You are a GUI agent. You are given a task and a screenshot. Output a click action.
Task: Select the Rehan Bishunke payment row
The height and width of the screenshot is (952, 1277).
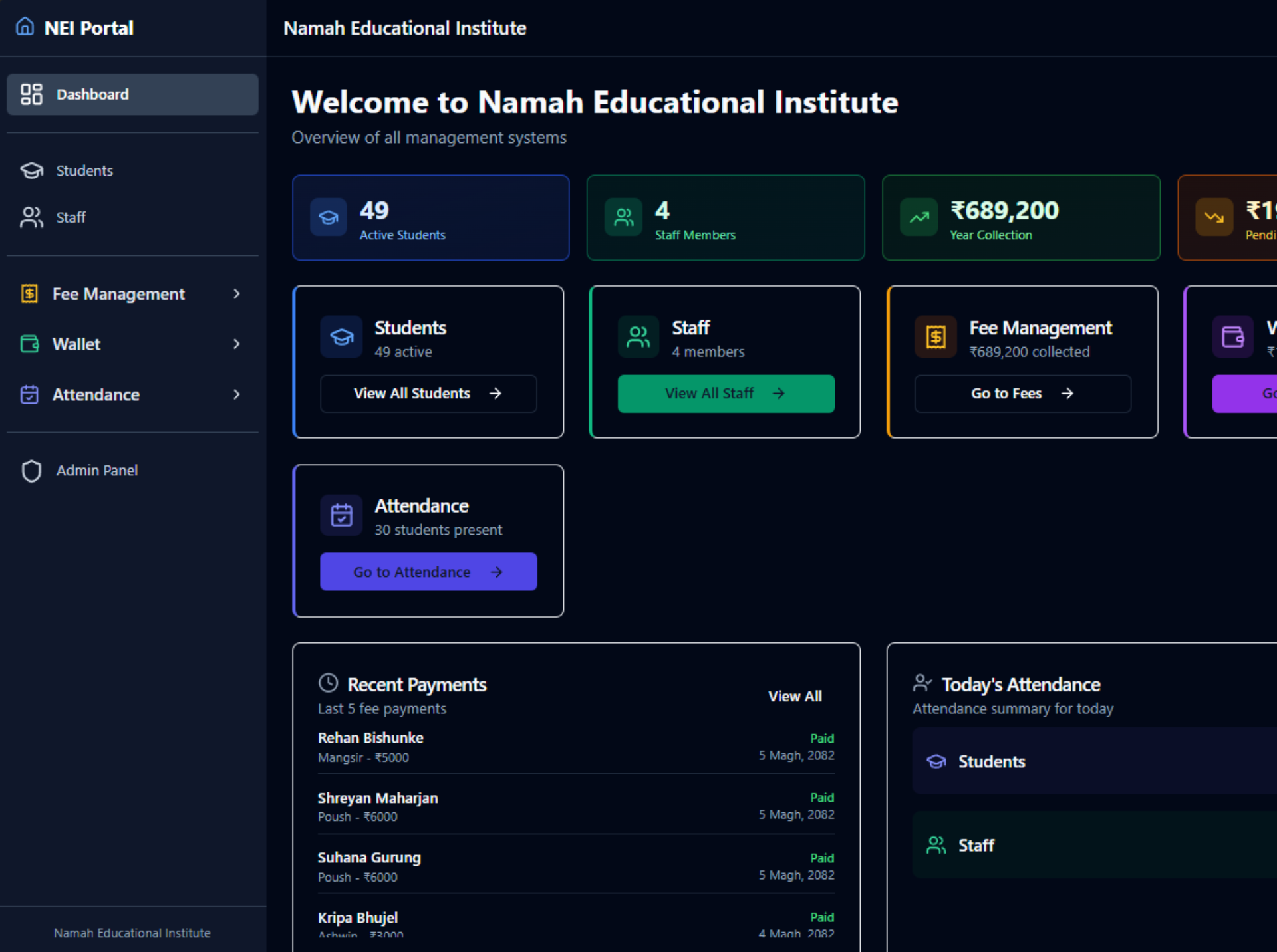(575, 747)
